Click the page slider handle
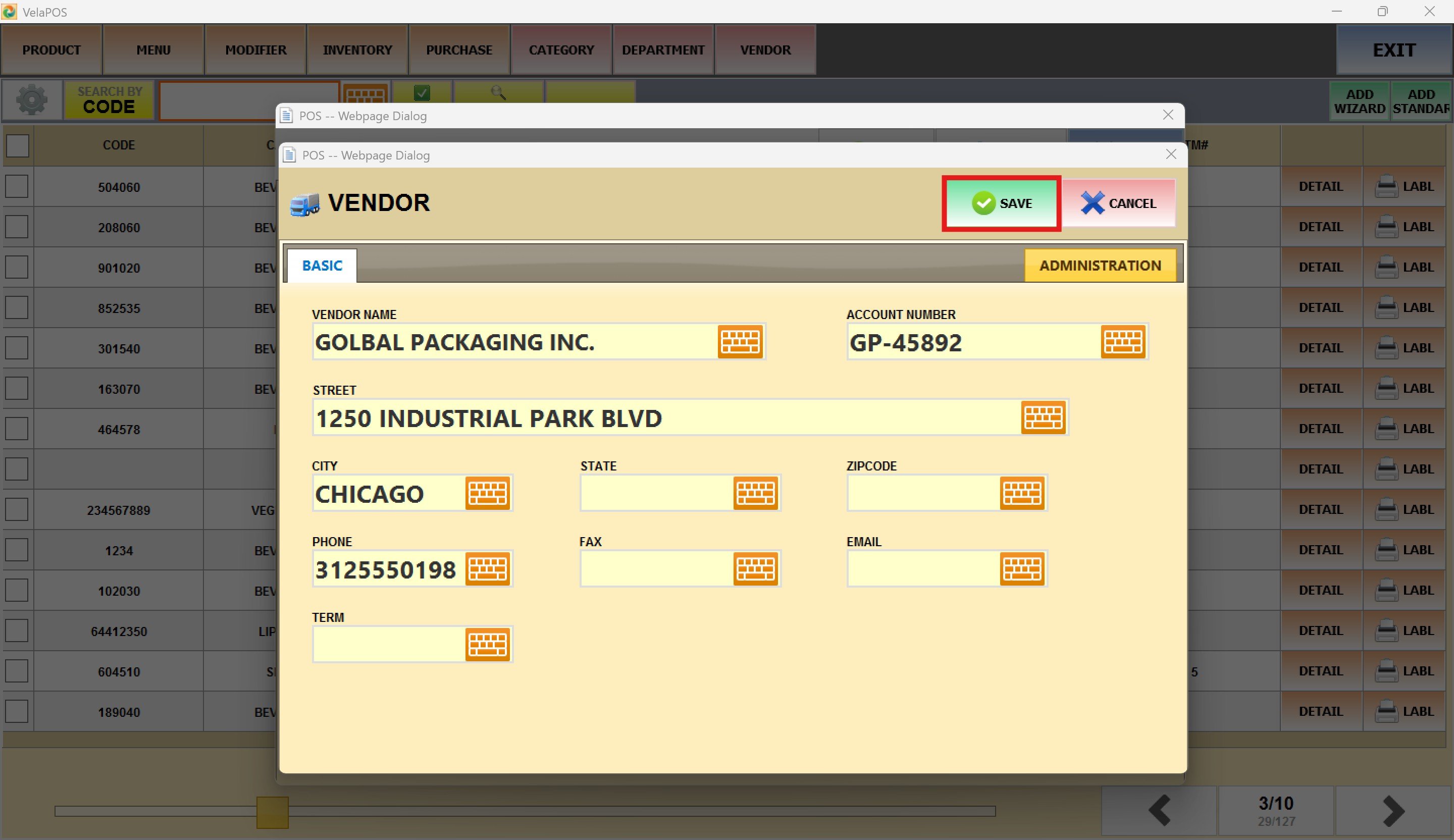Screen dimensions: 1454x840 (x=272, y=812)
